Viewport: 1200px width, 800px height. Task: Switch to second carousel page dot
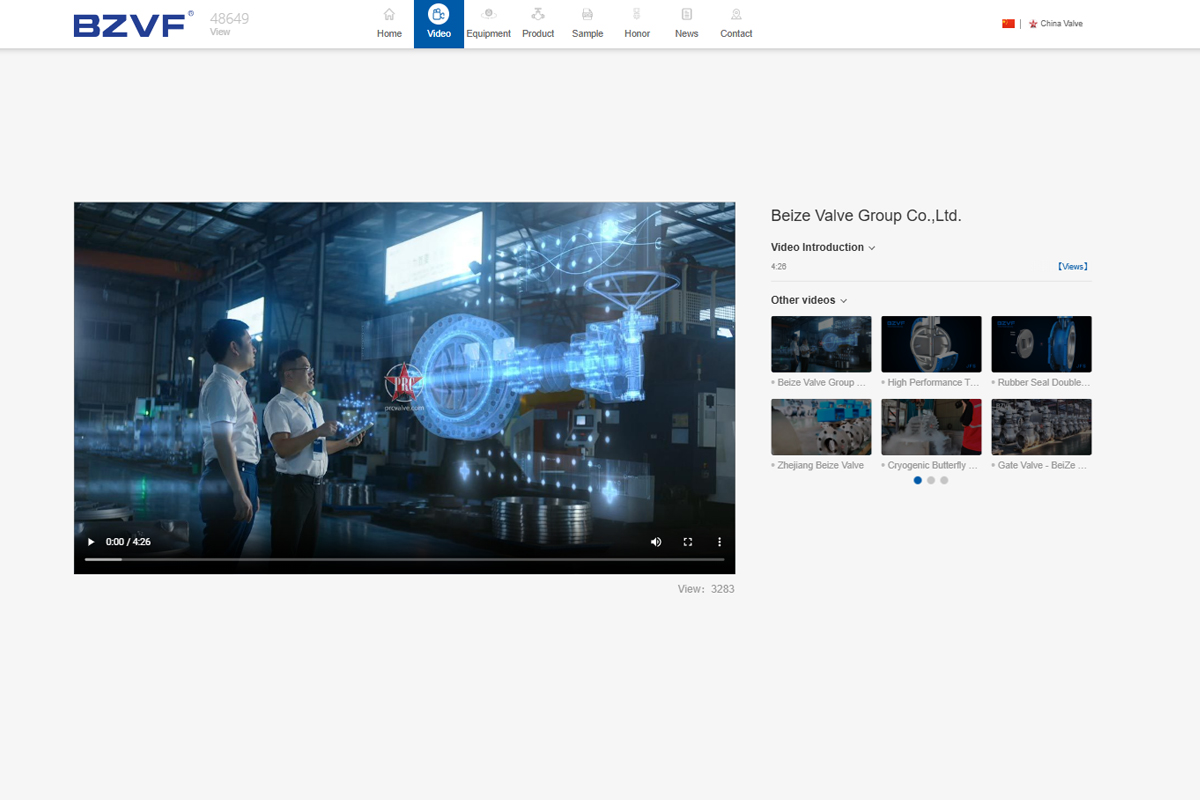coord(931,480)
